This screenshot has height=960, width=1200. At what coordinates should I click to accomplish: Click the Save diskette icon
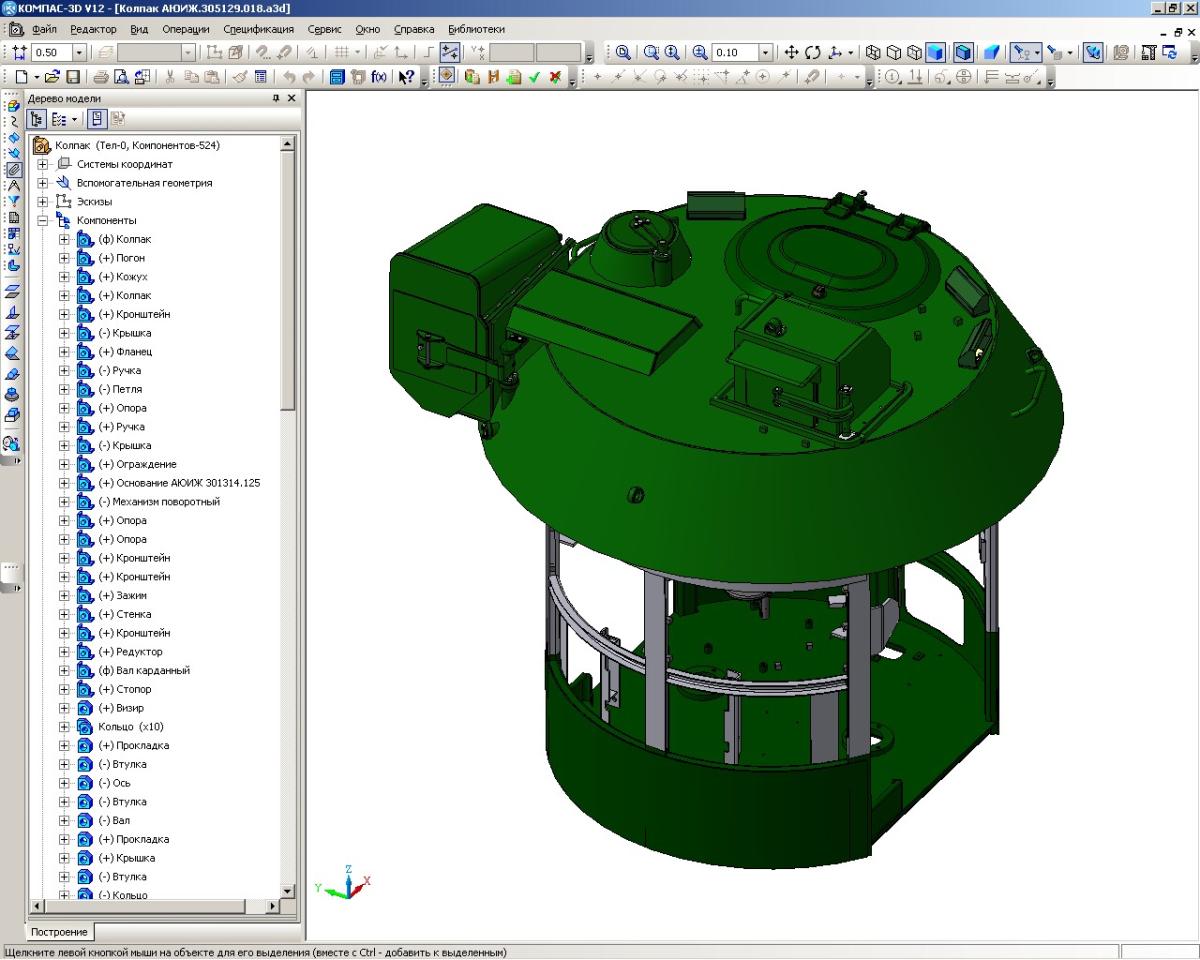pos(72,77)
